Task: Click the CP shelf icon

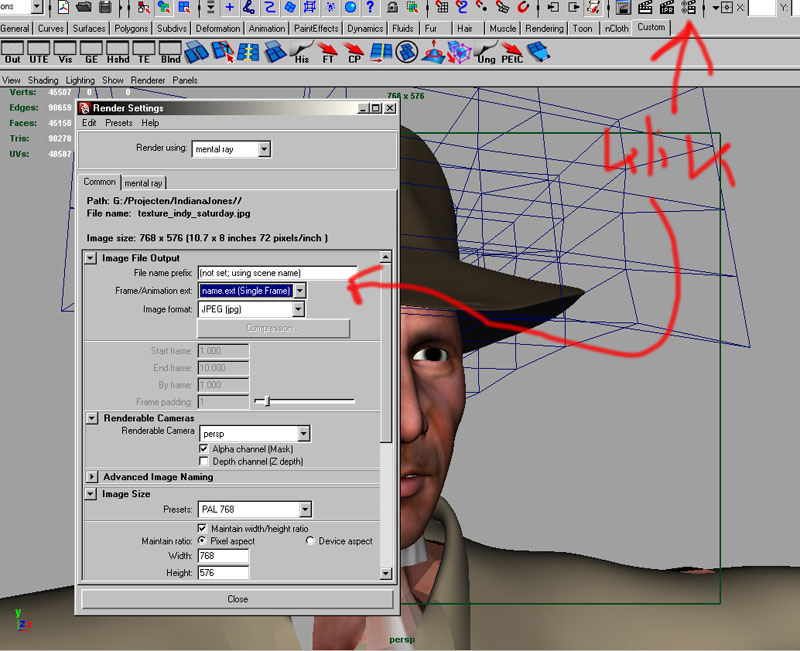Action: tap(354, 53)
